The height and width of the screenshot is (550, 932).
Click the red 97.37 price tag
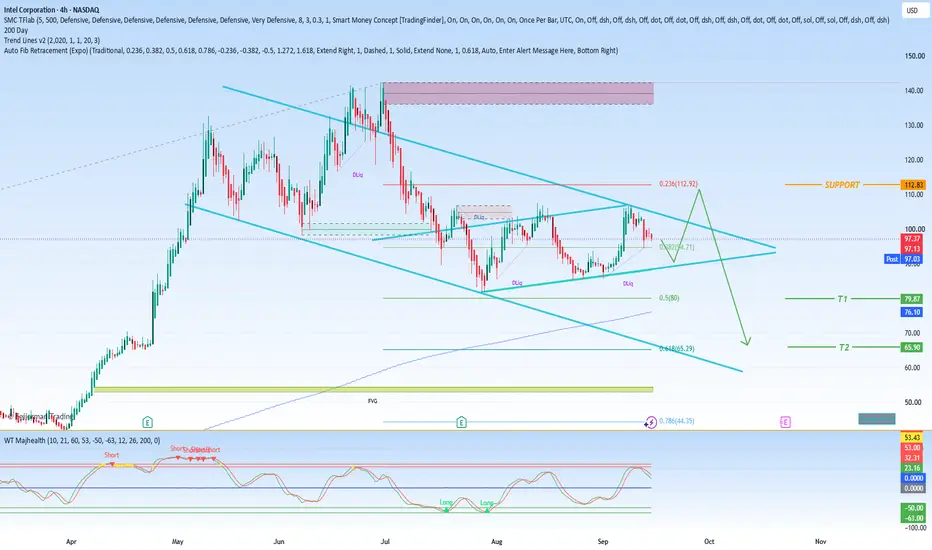click(912, 238)
